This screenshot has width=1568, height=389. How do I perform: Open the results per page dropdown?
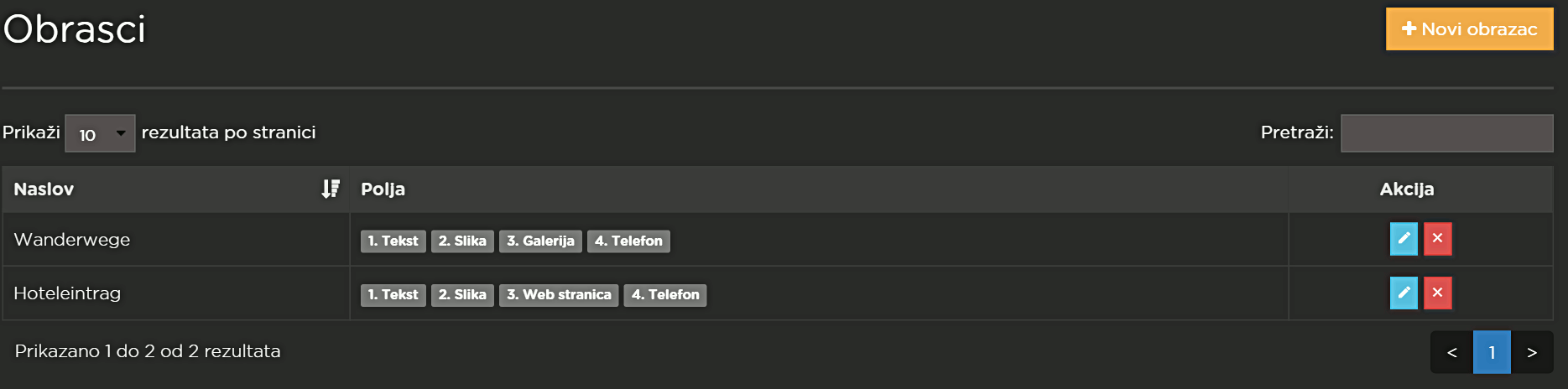pos(100,133)
